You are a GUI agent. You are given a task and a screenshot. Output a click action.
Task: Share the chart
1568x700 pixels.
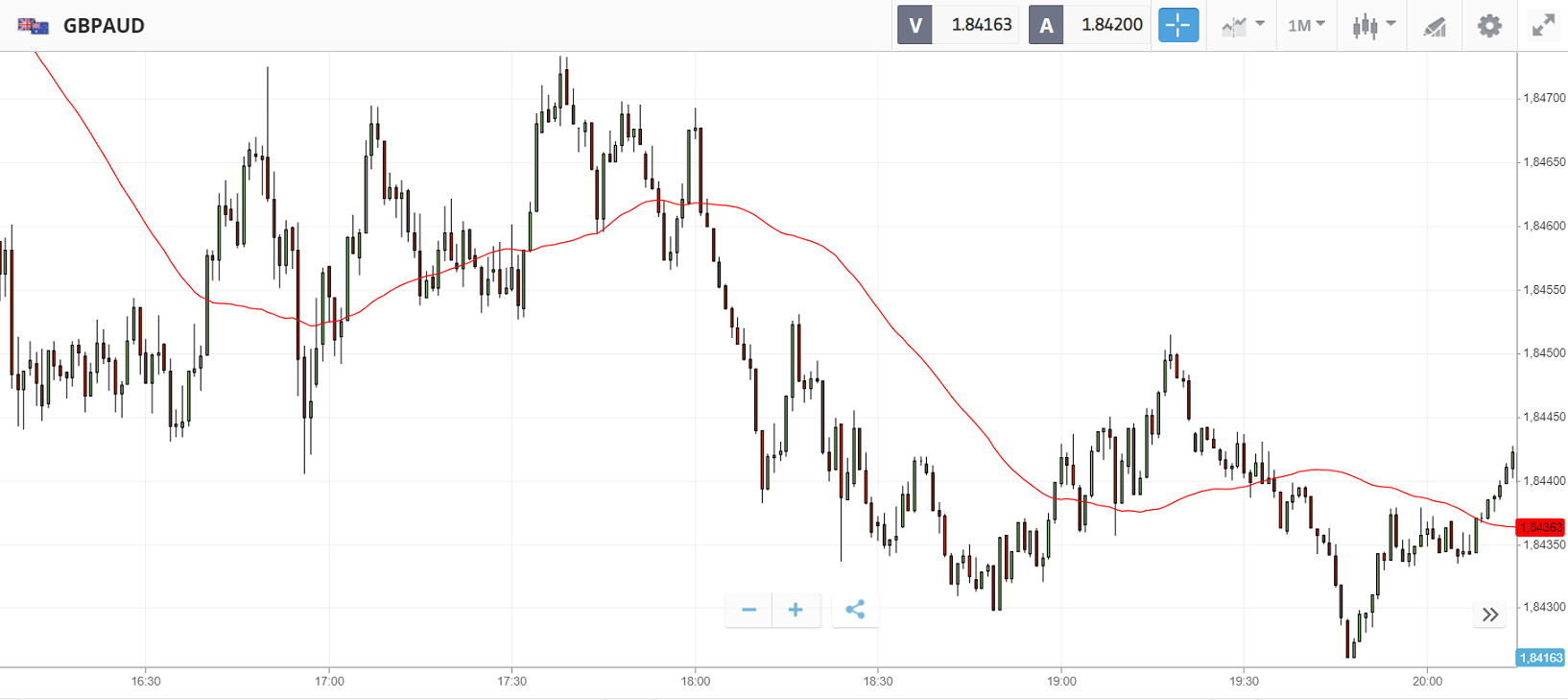click(855, 610)
